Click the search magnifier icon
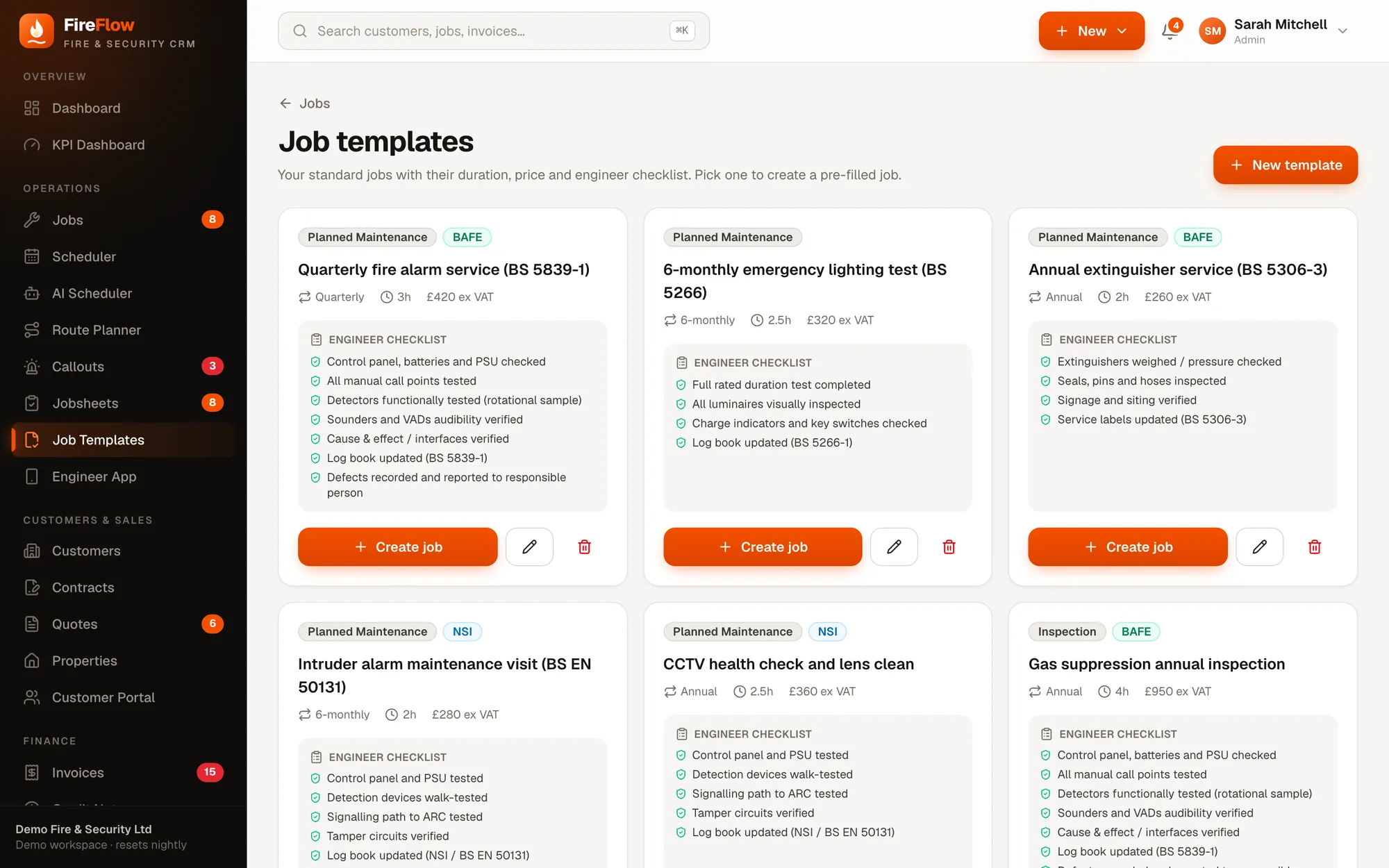1389x868 pixels. pos(300,31)
